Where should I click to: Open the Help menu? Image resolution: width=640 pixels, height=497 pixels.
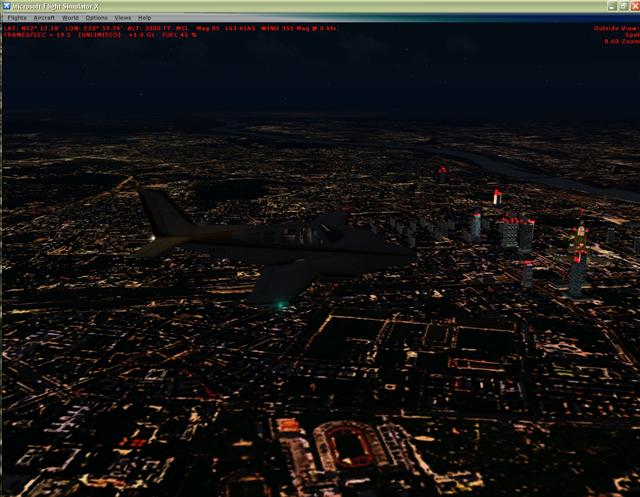click(x=144, y=18)
